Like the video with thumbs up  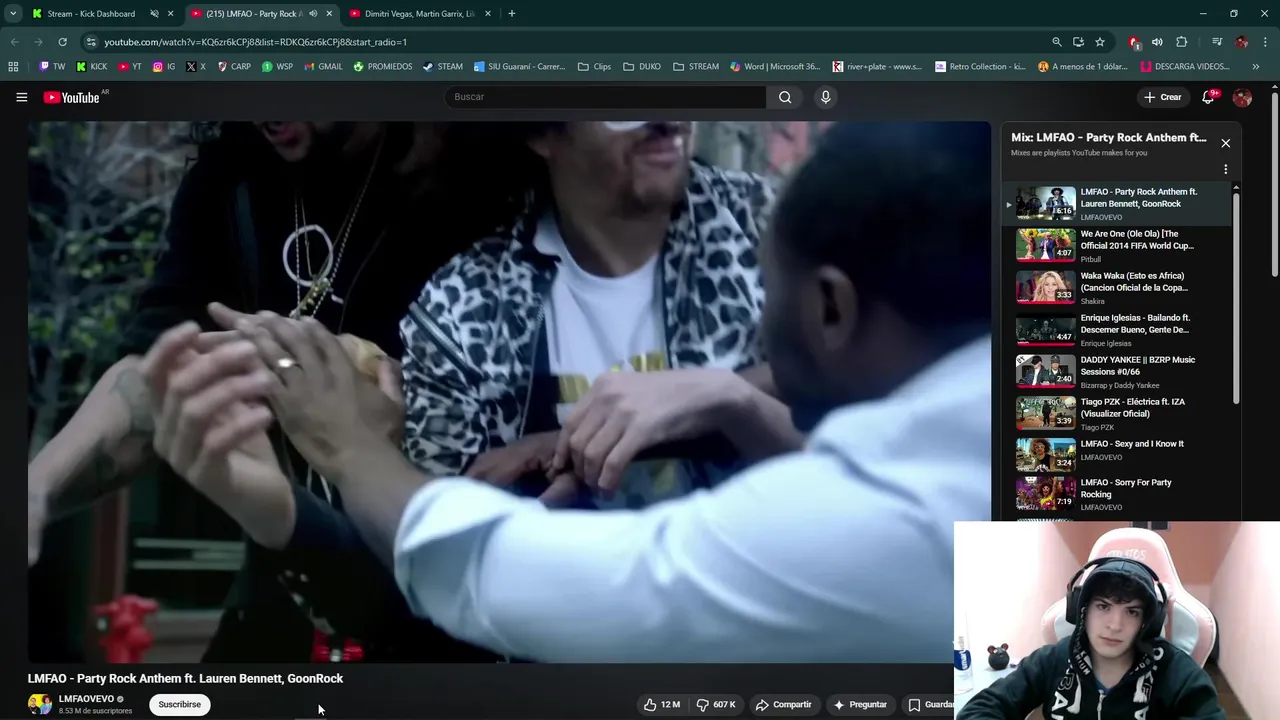click(662, 704)
